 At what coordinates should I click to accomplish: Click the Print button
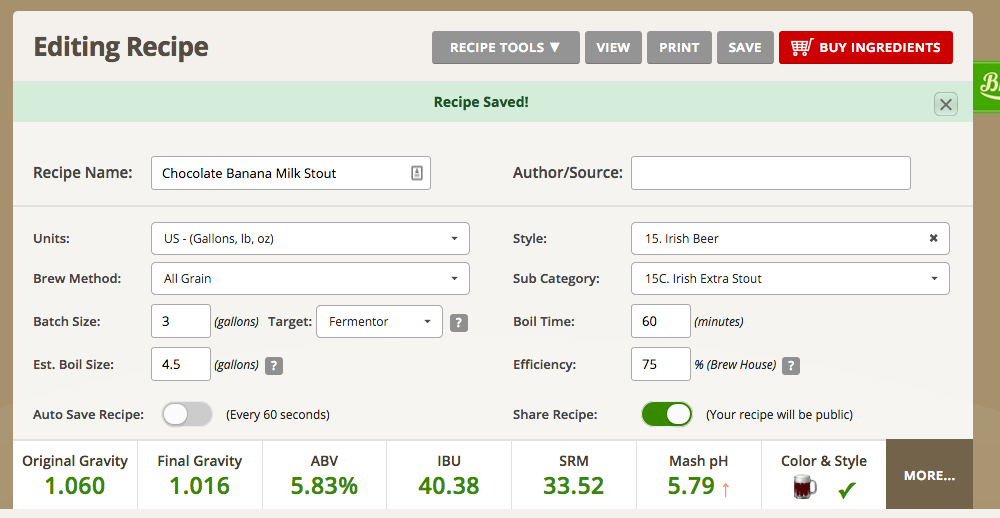point(679,47)
